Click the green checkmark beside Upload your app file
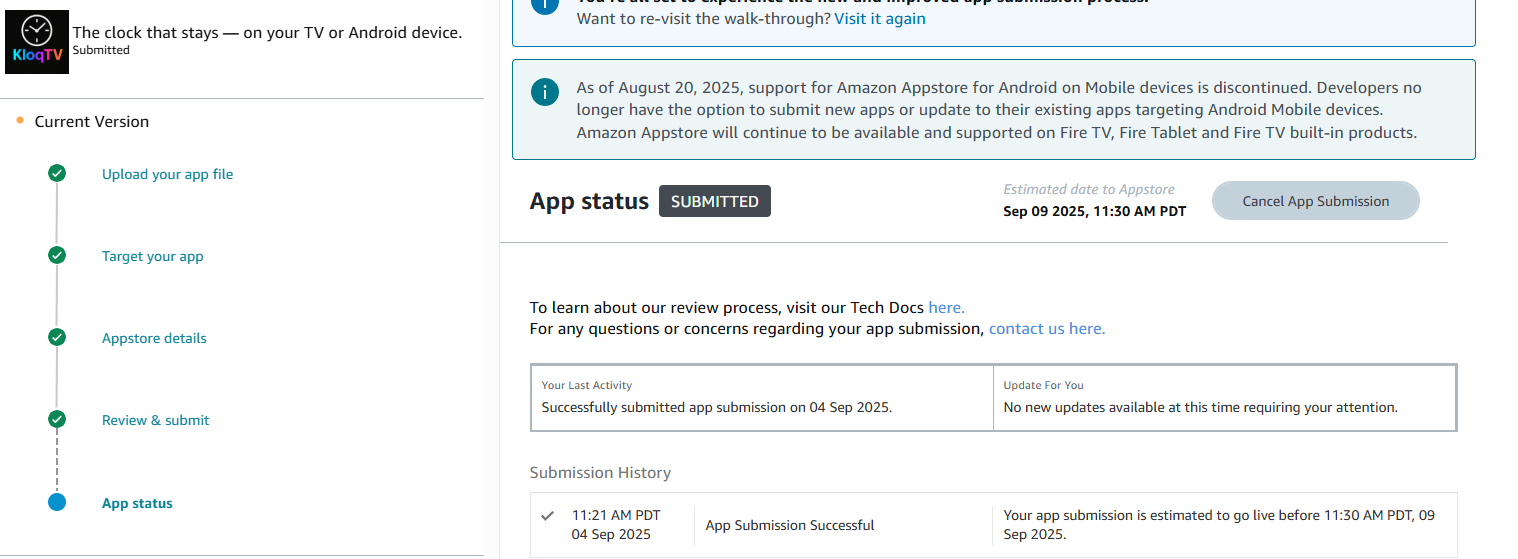 click(57, 173)
